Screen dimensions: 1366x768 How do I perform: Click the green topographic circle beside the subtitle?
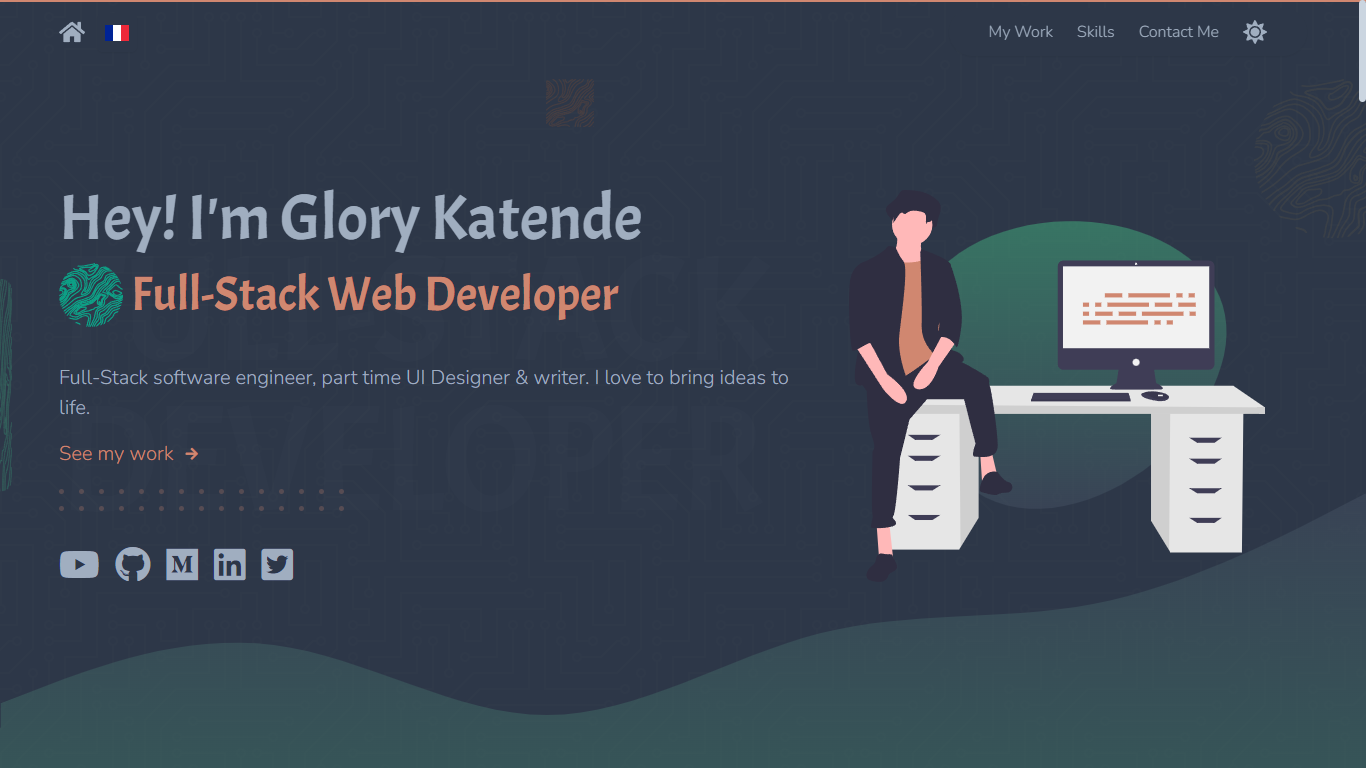click(91, 295)
